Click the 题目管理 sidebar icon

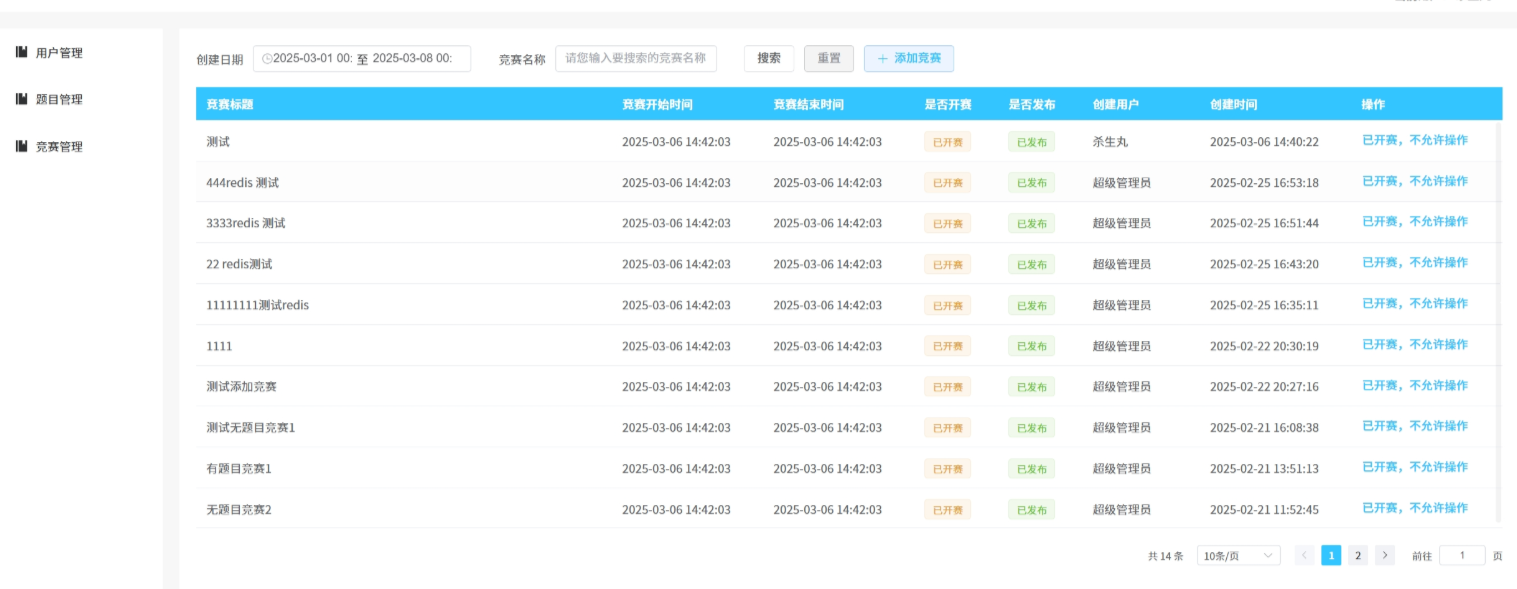click(21, 99)
